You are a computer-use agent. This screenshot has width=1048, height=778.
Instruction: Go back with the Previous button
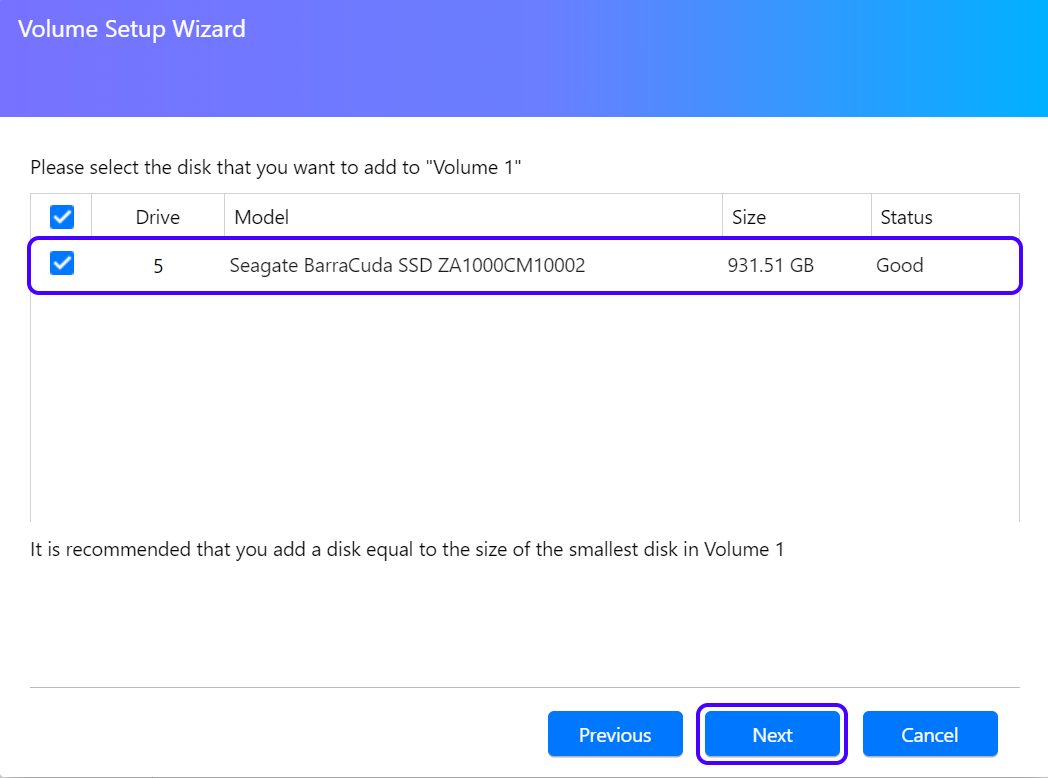pos(615,735)
